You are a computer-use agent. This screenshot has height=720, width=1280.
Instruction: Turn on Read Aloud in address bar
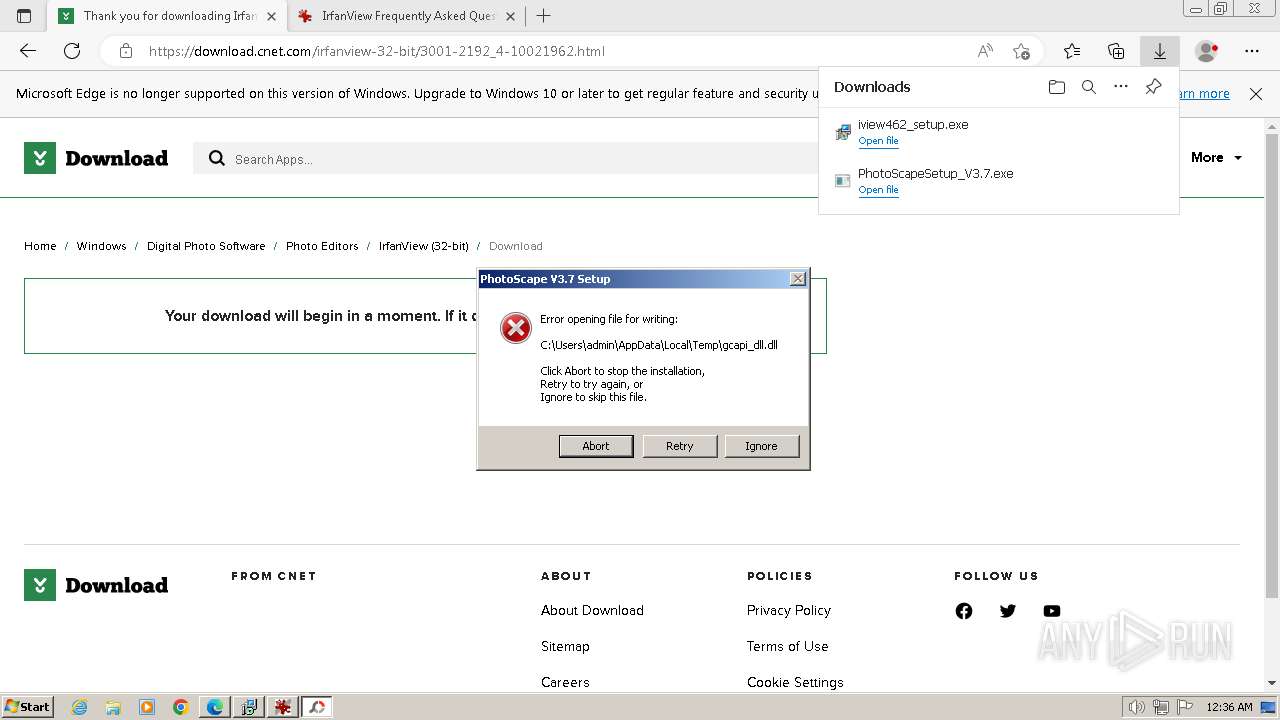(985, 51)
